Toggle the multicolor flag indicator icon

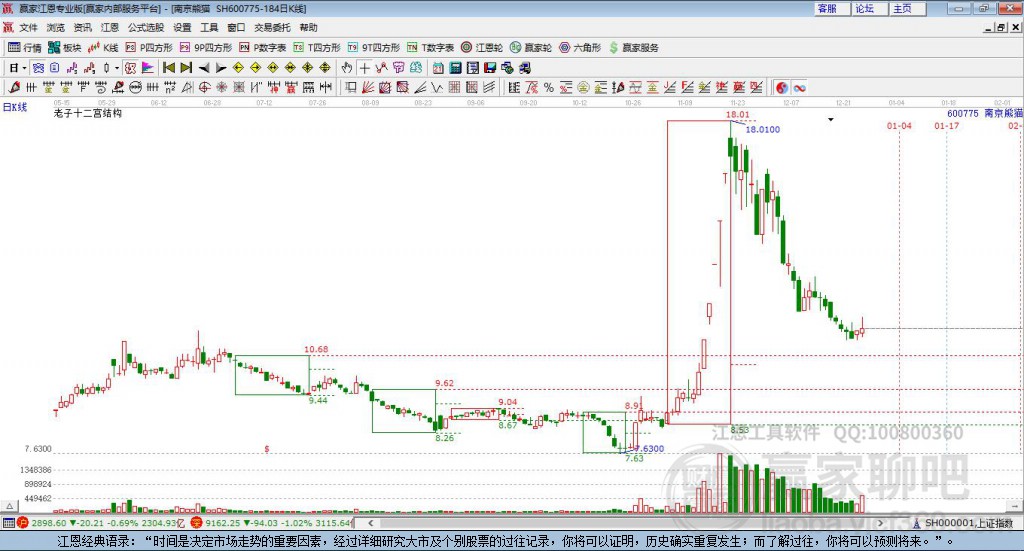(148, 68)
